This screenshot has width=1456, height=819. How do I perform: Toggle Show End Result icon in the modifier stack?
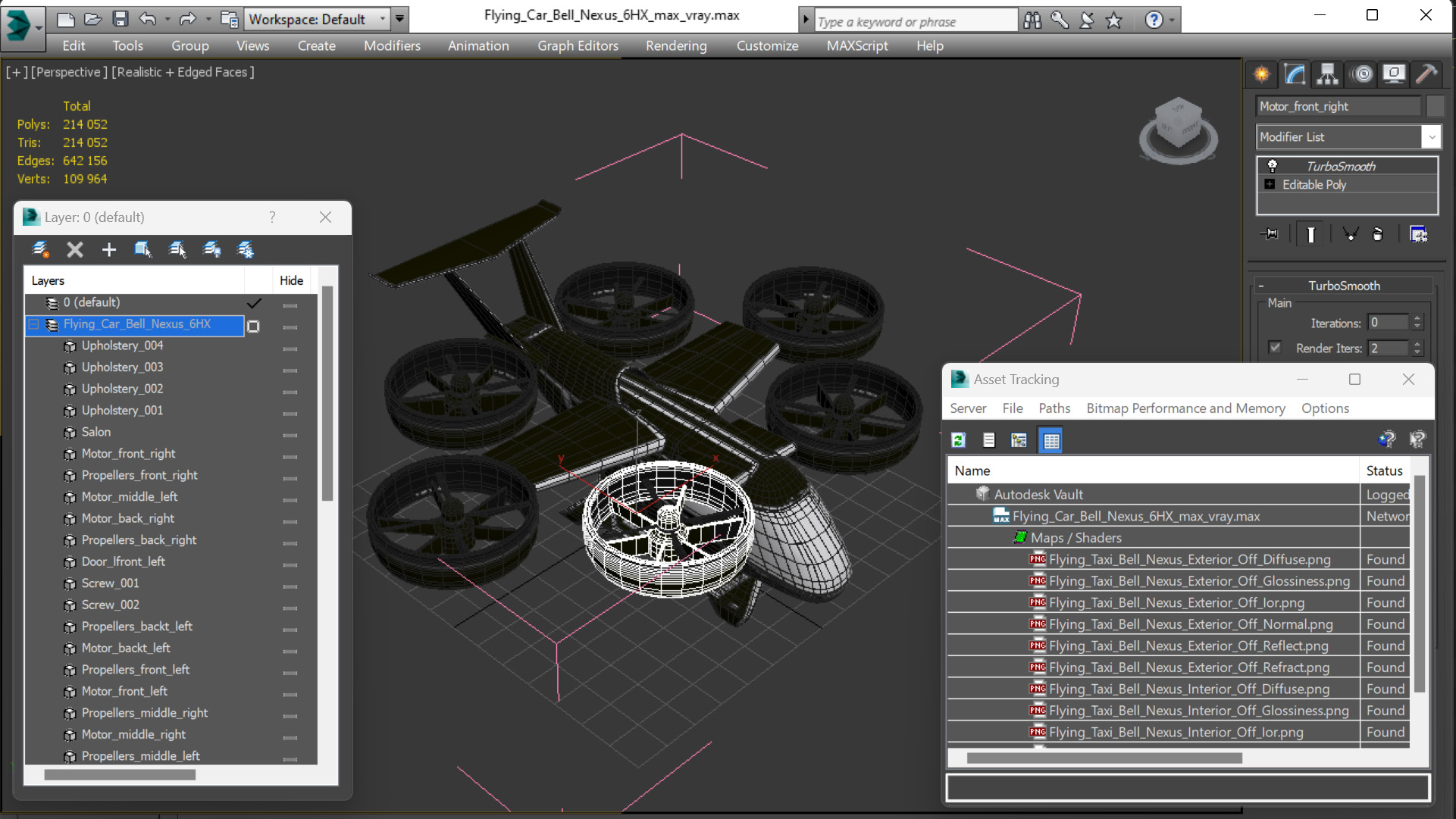(1310, 234)
